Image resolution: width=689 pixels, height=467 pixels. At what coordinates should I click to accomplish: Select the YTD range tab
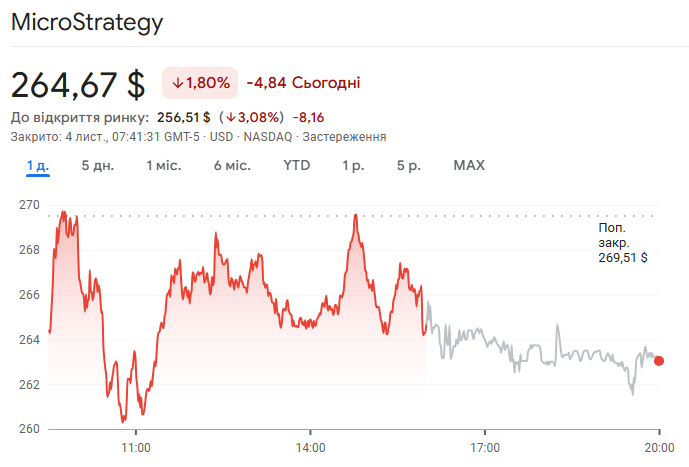(297, 165)
